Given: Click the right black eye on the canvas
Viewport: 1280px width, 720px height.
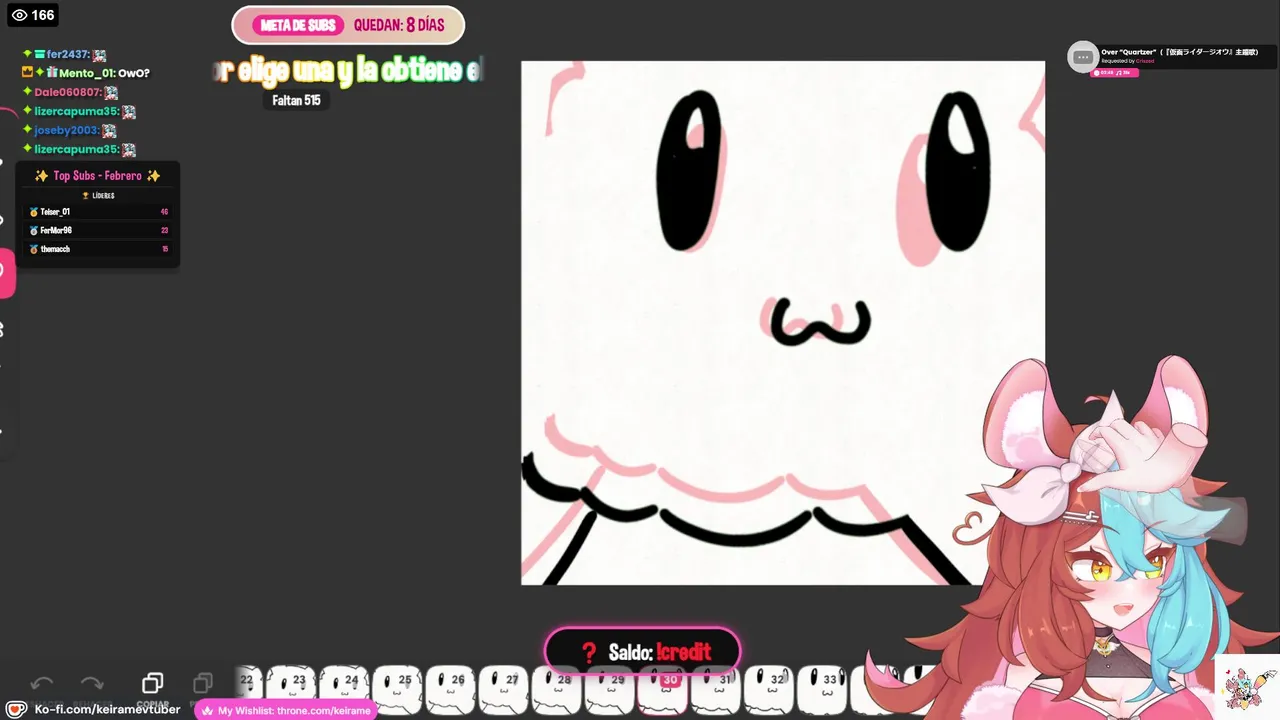Looking at the screenshot, I should [957, 171].
